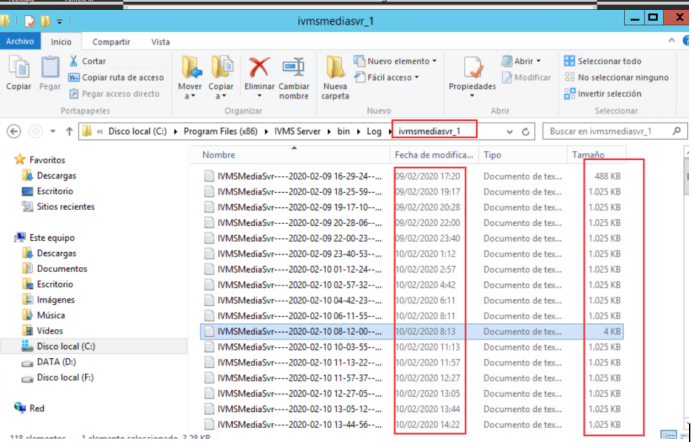The image size is (692, 442).
Task: Open Vídeos folder
Action: point(42,330)
